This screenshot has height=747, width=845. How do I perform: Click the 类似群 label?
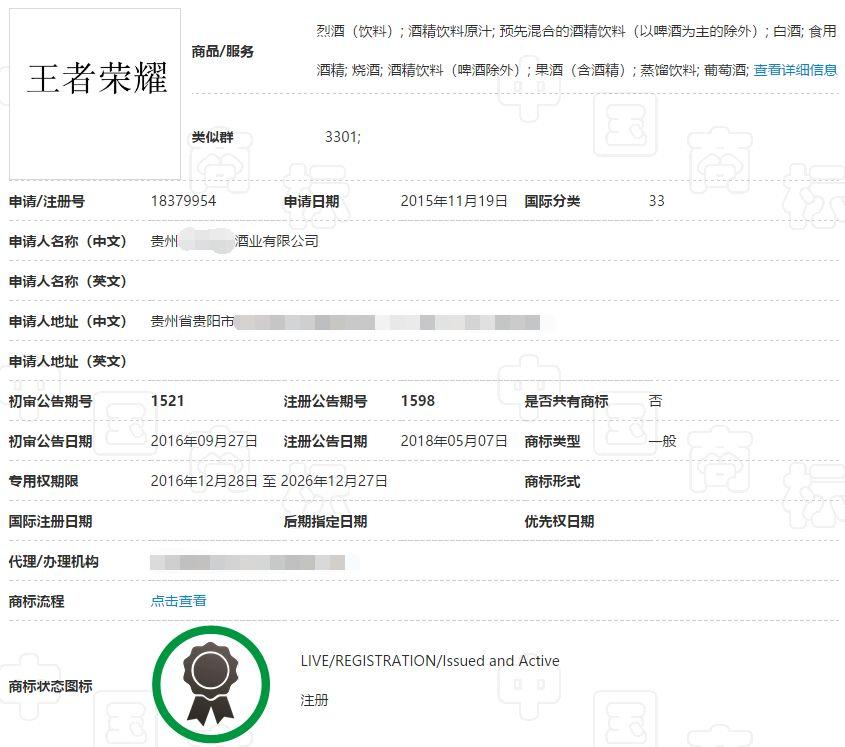[212, 137]
